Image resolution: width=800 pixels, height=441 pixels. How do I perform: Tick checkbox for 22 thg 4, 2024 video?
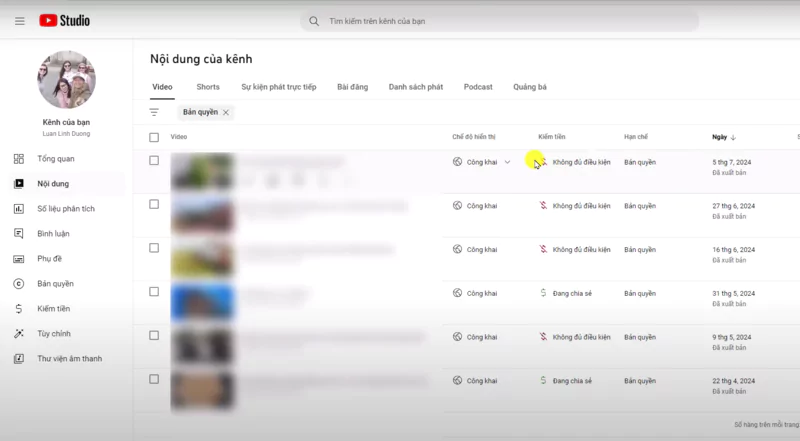point(154,379)
